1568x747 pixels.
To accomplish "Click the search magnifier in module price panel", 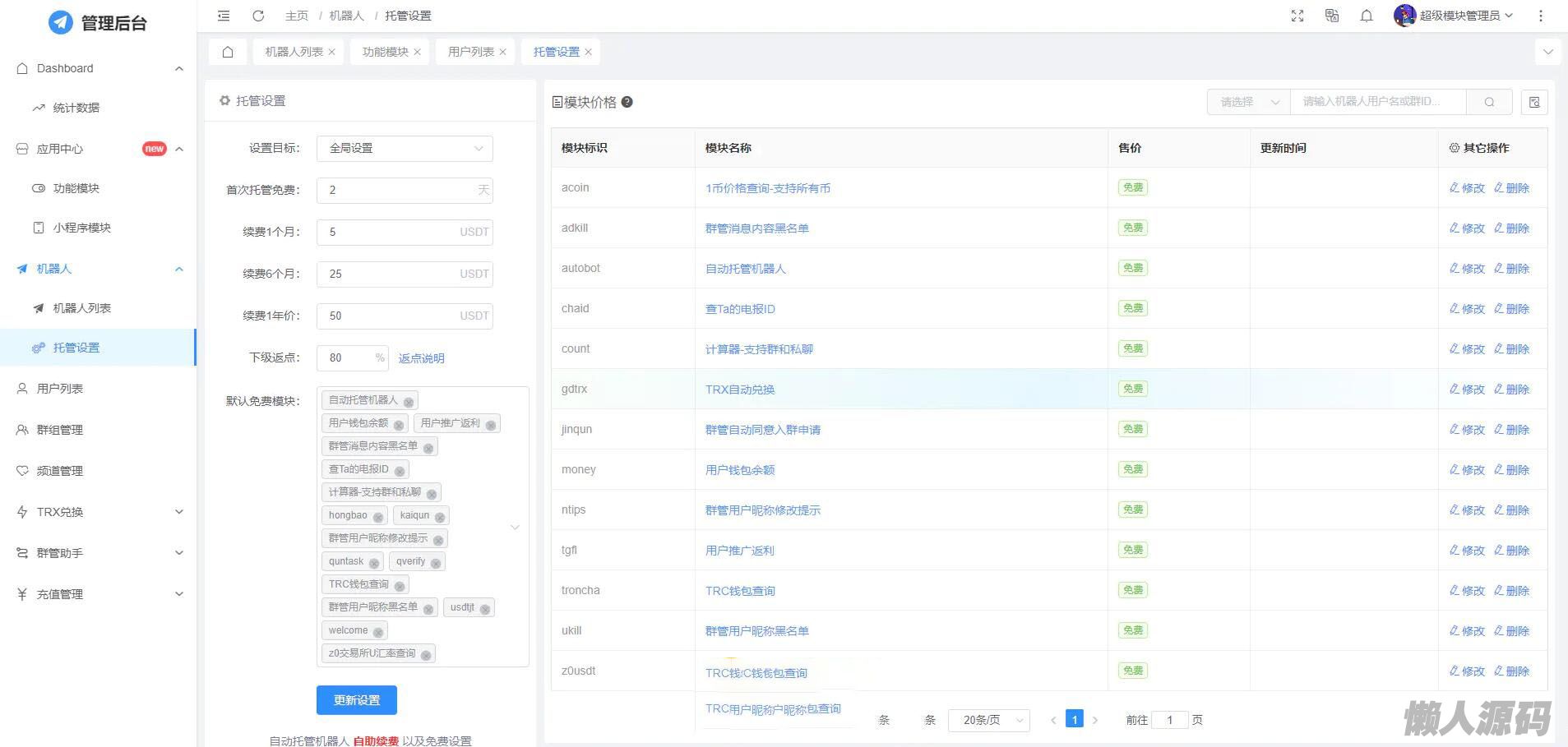I will 1489,102.
